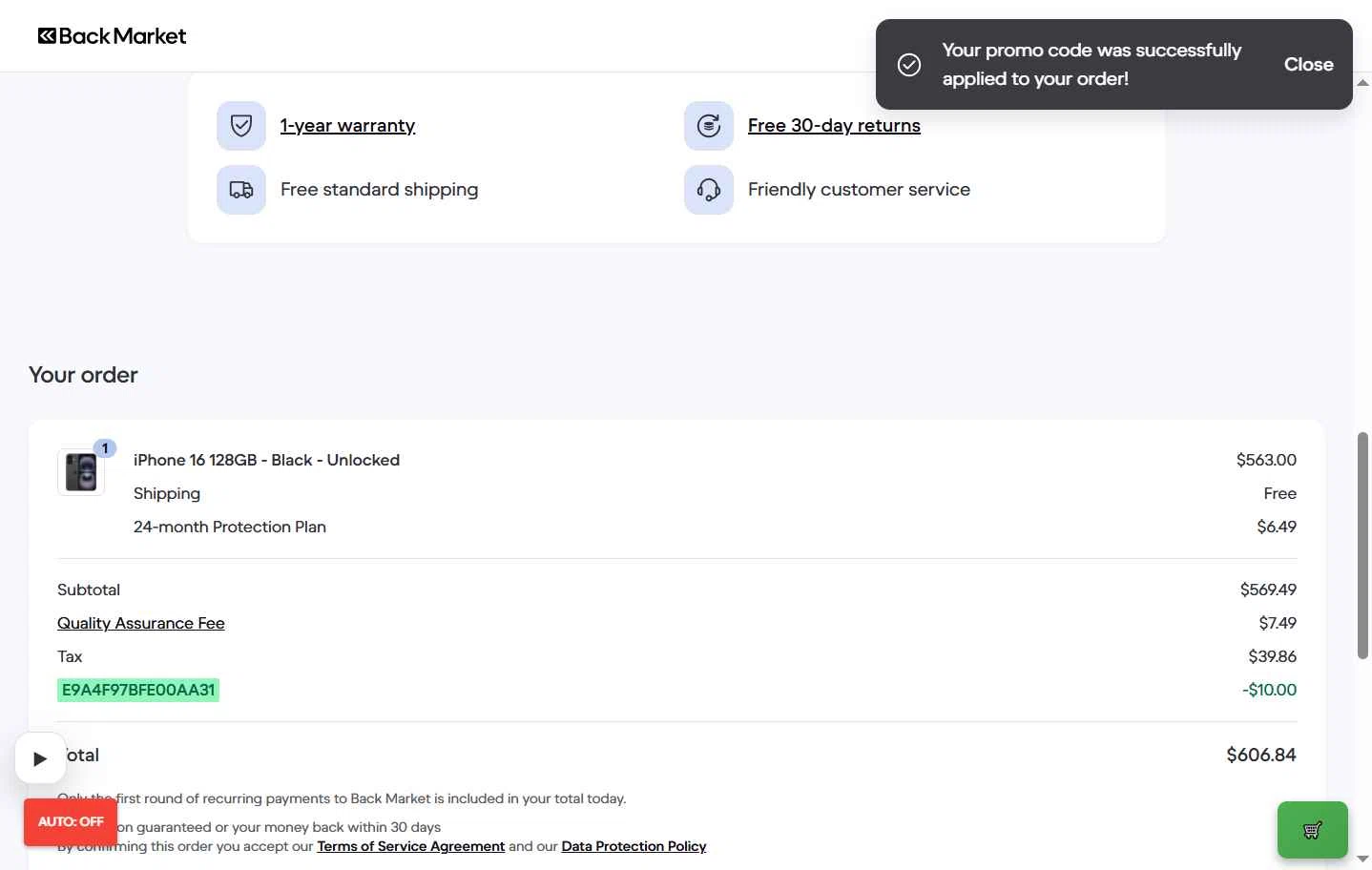Click the green shopping cart button
The height and width of the screenshot is (870, 1372).
coord(1313,830)
